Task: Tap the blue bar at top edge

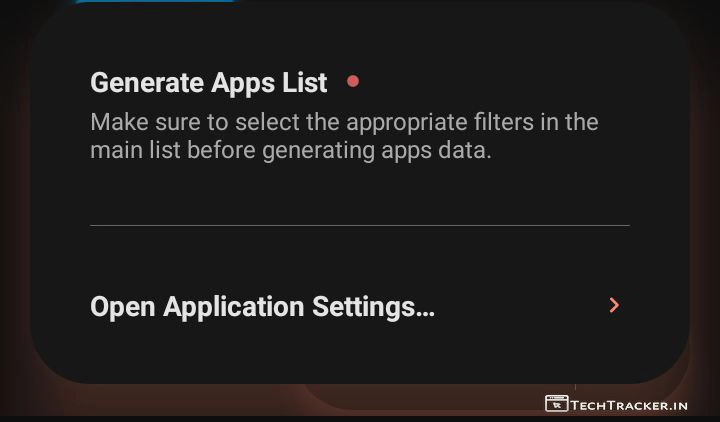Action: pyautogui.click(x=155, y=2)
